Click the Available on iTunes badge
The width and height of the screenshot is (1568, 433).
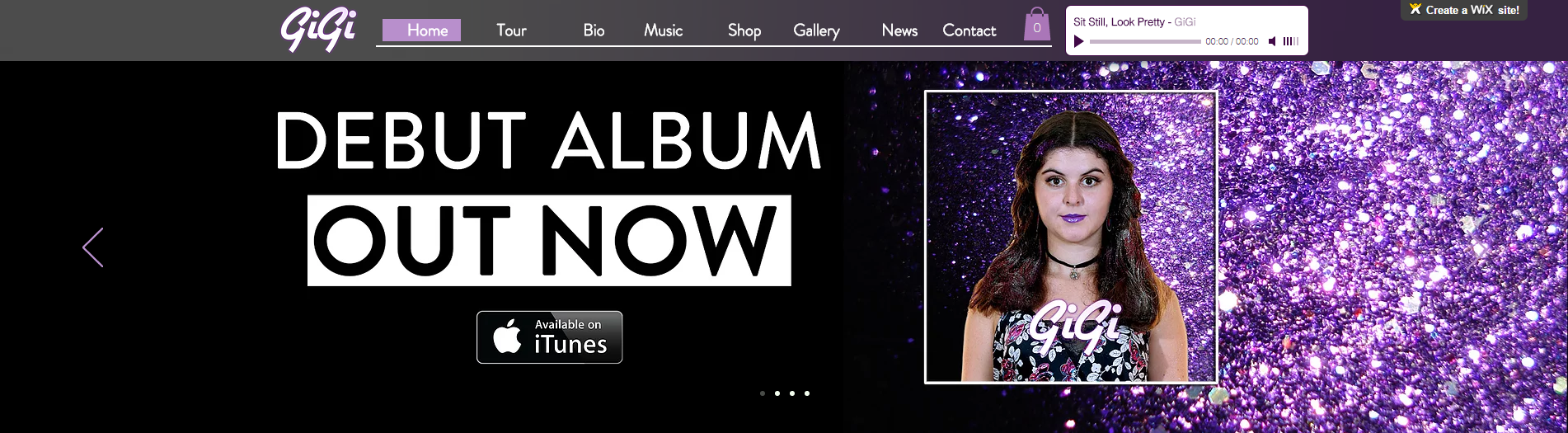tap(549, 337)
